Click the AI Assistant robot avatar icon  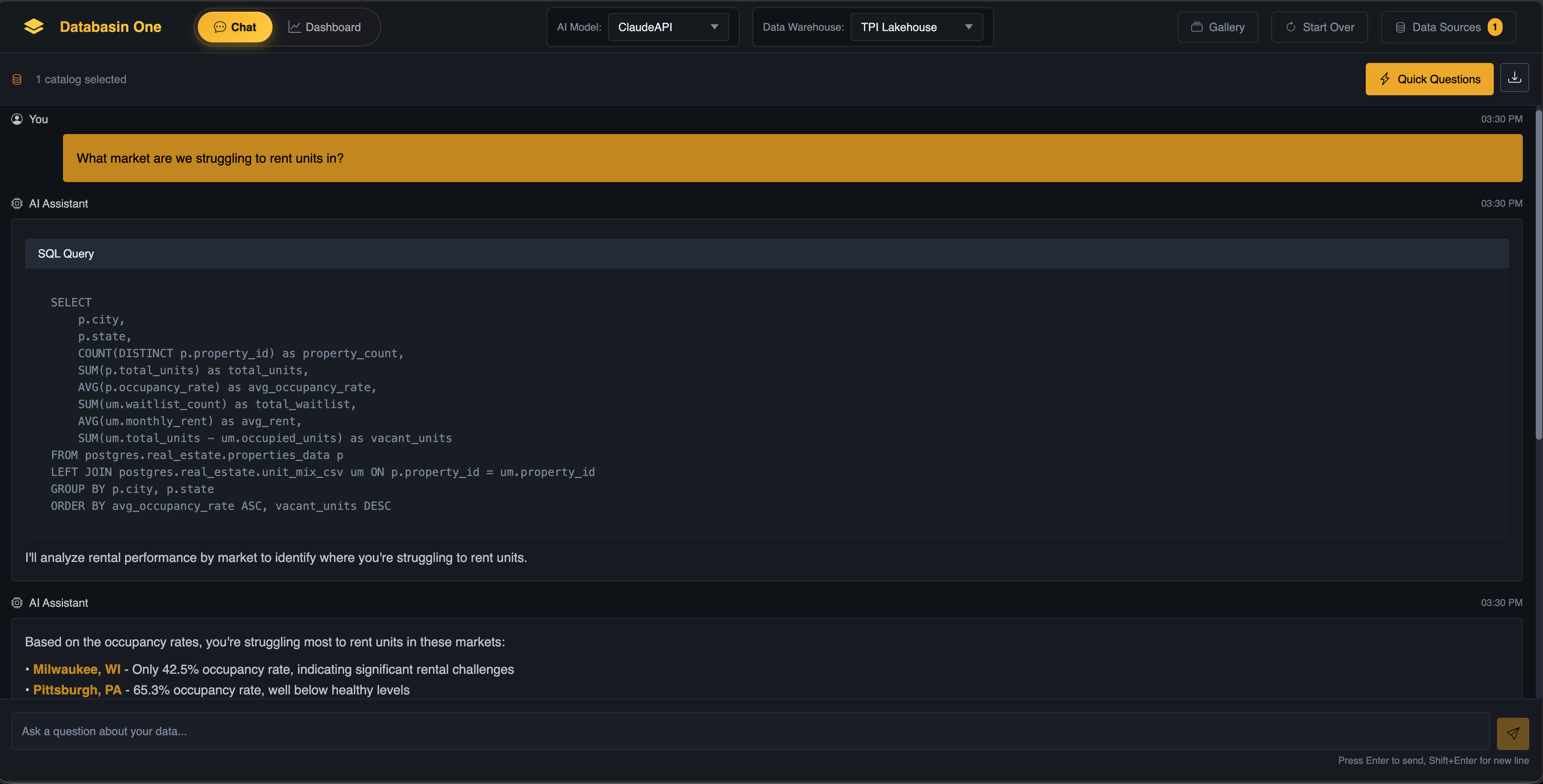coord(16,203)
